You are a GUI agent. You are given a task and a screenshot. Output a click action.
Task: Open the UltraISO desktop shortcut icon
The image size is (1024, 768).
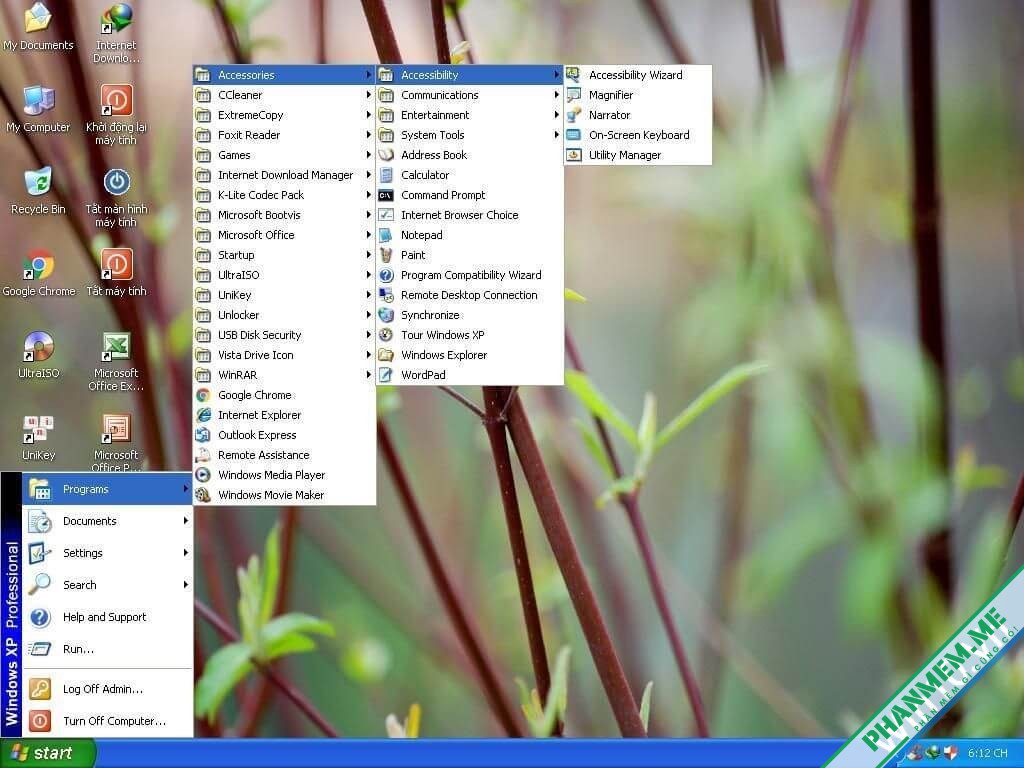(39, 354)
